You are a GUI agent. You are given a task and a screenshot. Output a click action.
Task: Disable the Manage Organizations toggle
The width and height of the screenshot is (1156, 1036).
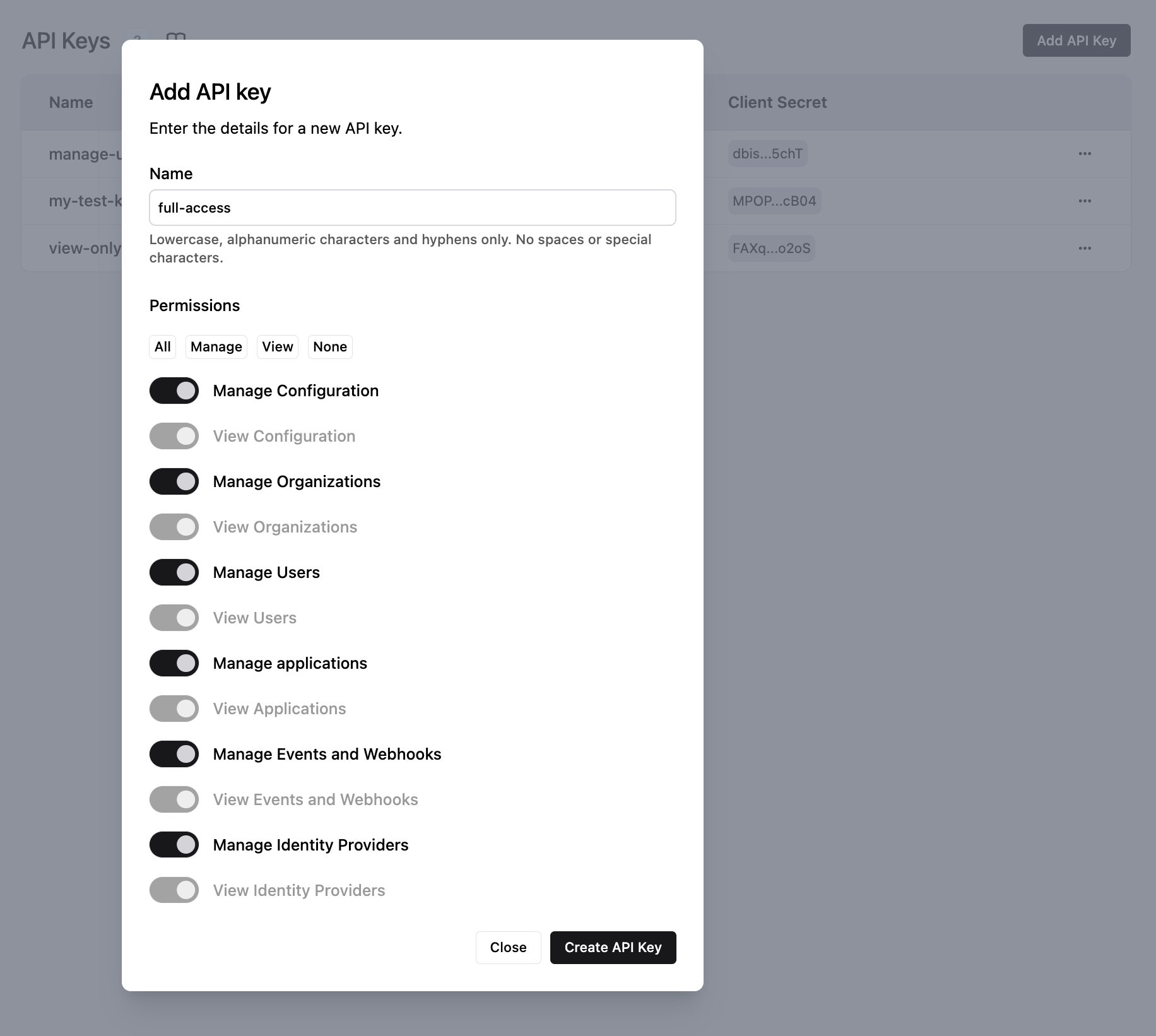pos(174,481)
